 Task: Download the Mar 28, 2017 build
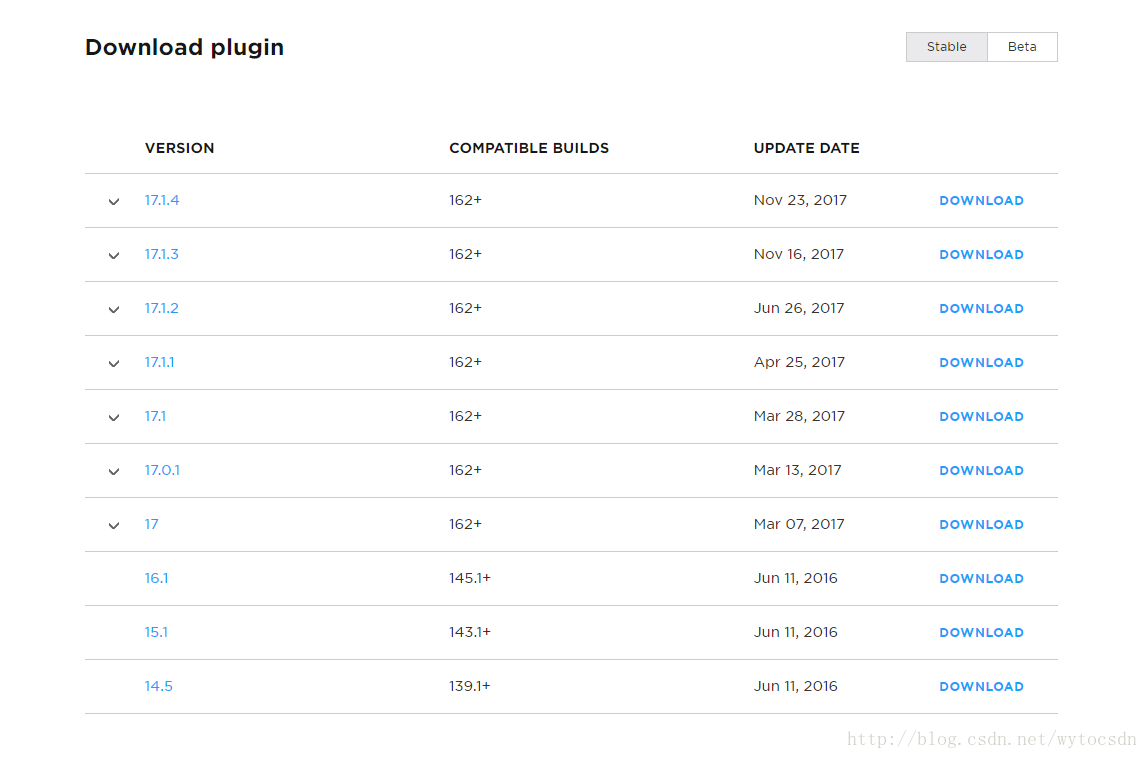[981, 416]
